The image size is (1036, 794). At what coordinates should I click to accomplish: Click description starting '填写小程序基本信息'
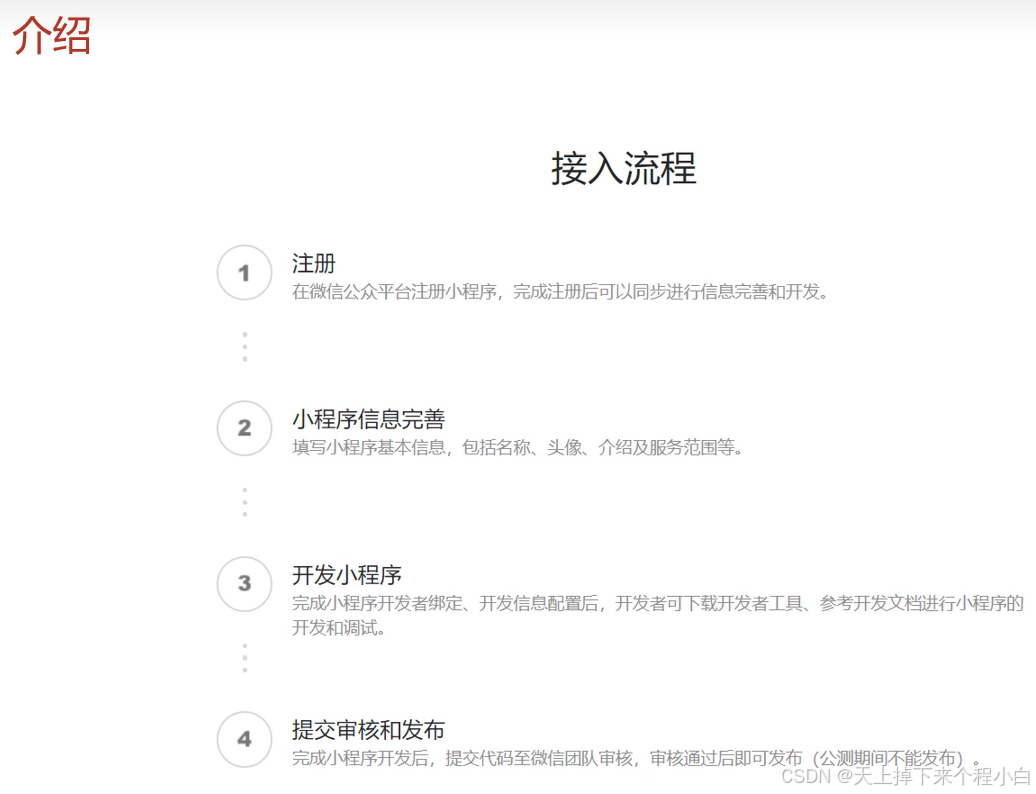tap(518, 447)
